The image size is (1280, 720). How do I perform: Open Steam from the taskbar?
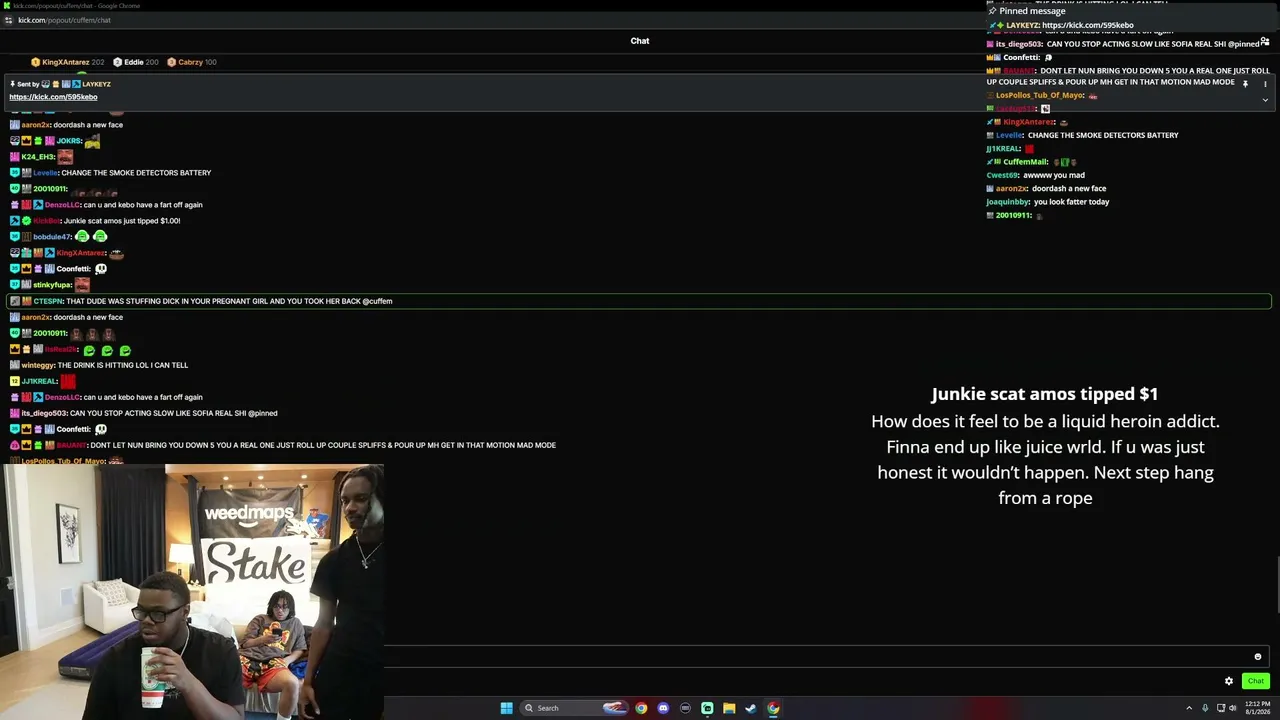pos(751,708)
